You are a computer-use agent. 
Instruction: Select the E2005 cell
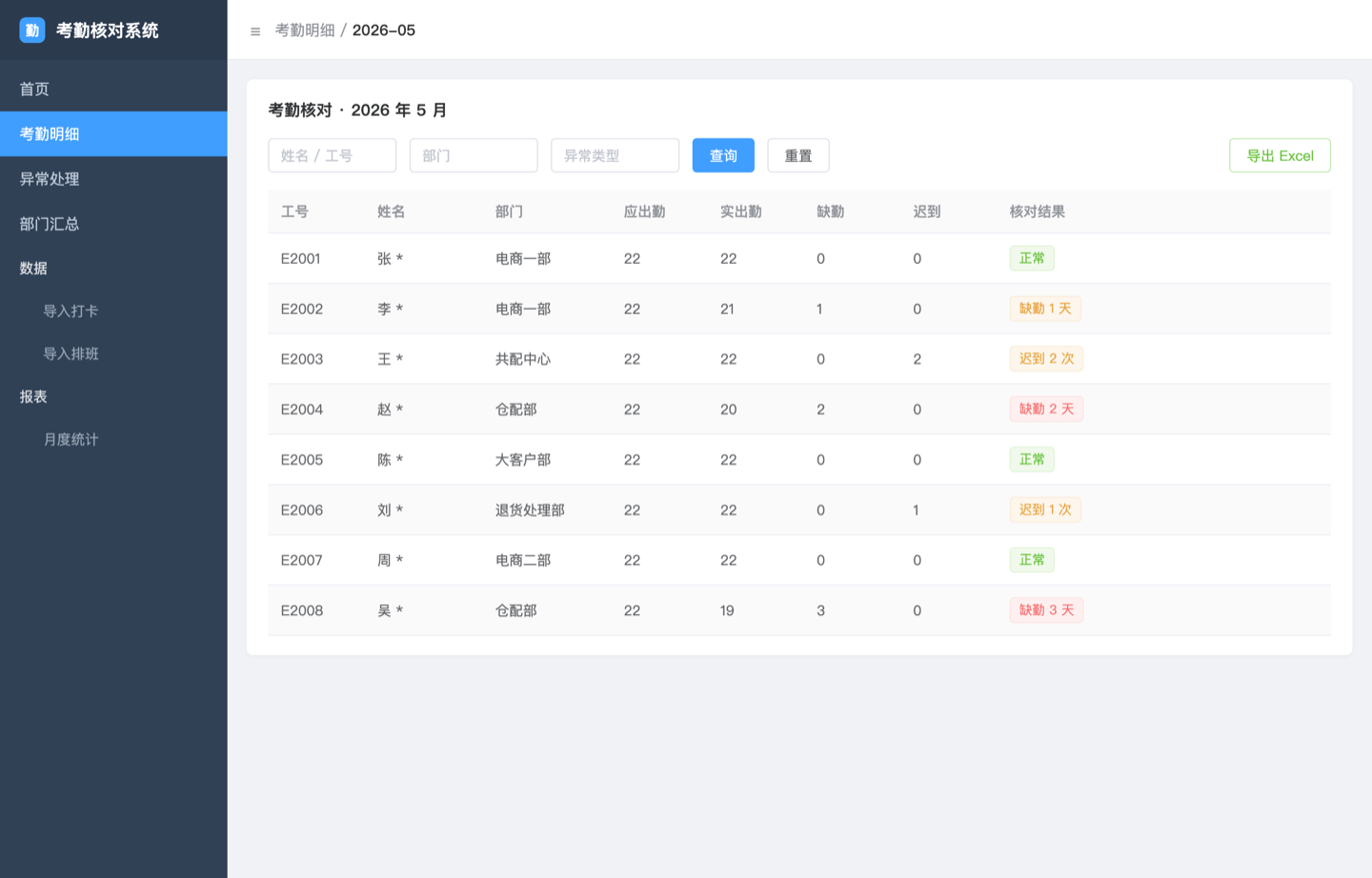(302, 460)
